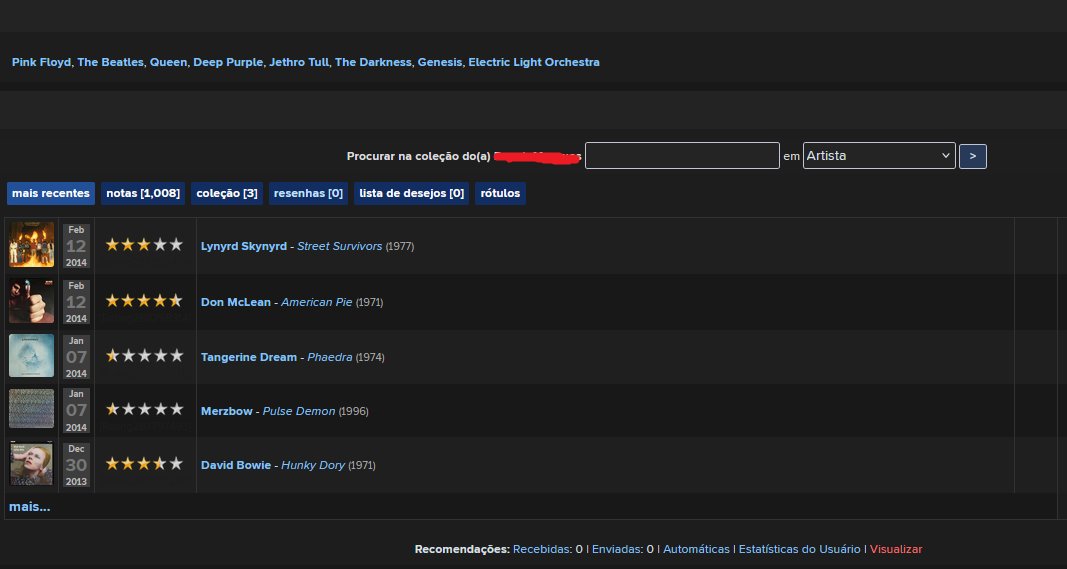Open the lista de desejos [0] tab
The image size is (1067, 569).
412,193
